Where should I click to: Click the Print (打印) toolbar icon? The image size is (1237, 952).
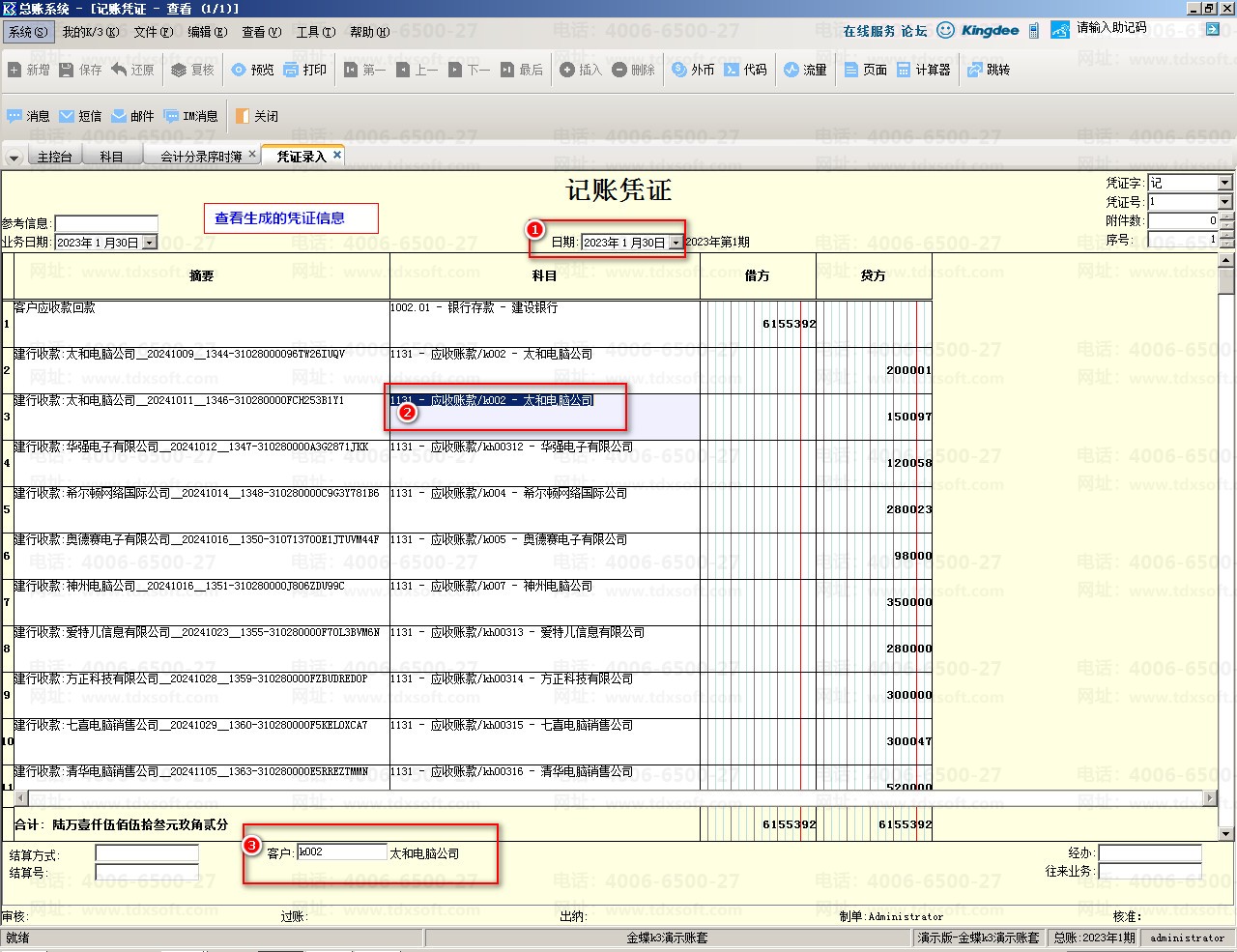(292, 70)
